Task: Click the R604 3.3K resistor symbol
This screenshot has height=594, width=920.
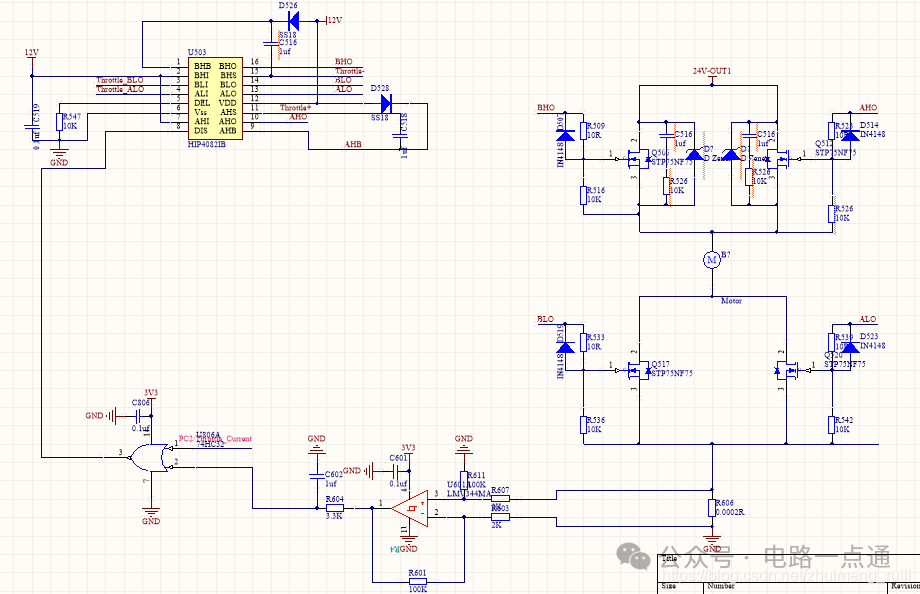Action: pyautogui.click(x=334, y=508)
